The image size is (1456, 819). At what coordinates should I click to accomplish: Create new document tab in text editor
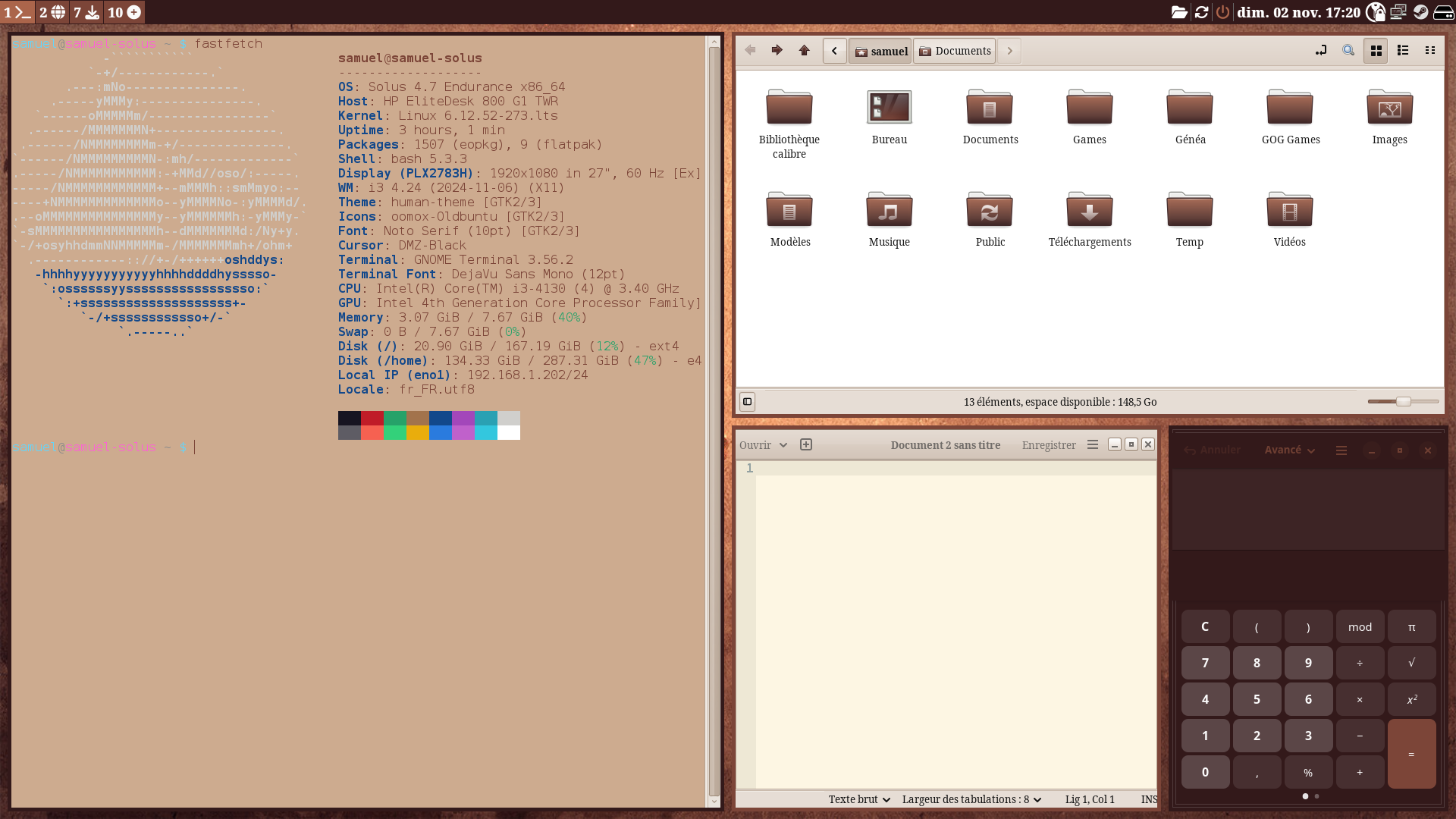806,445
